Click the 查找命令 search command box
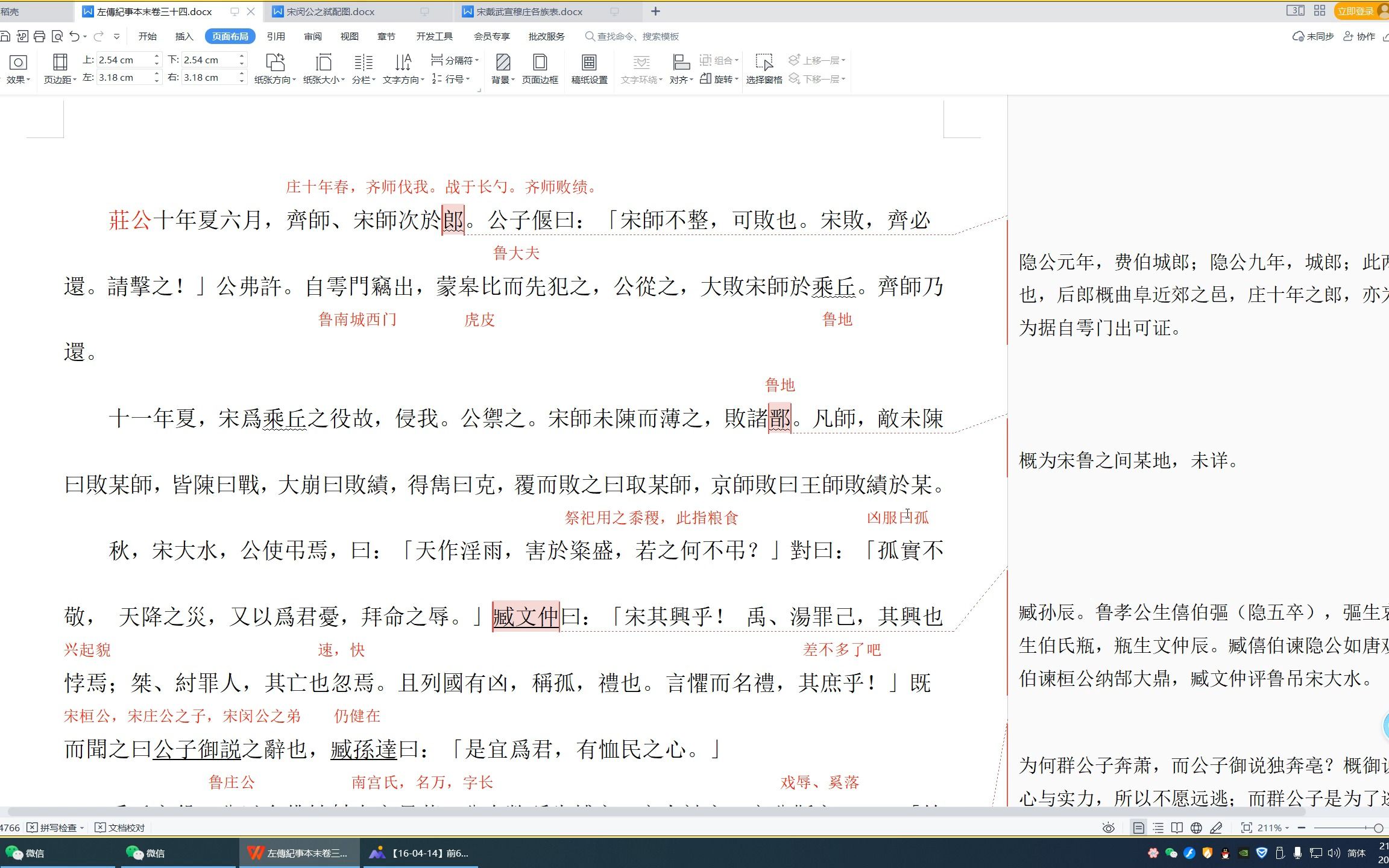Screen dimensions: 1389x868 [632, 36]
